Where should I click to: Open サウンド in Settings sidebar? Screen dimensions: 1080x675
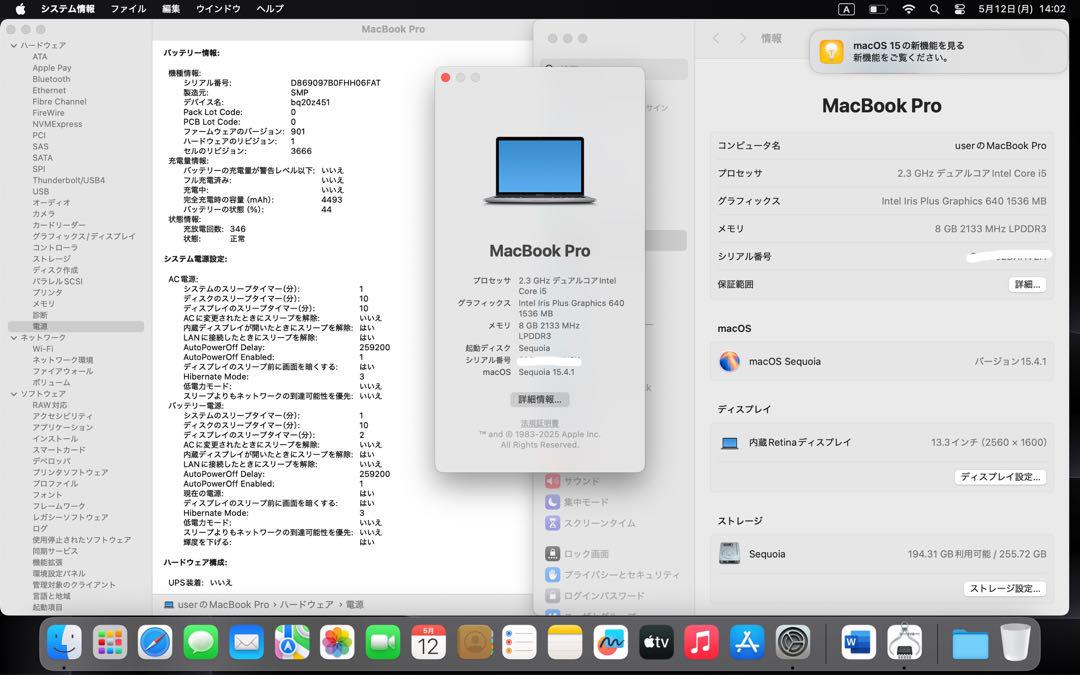tap(574, 481)
